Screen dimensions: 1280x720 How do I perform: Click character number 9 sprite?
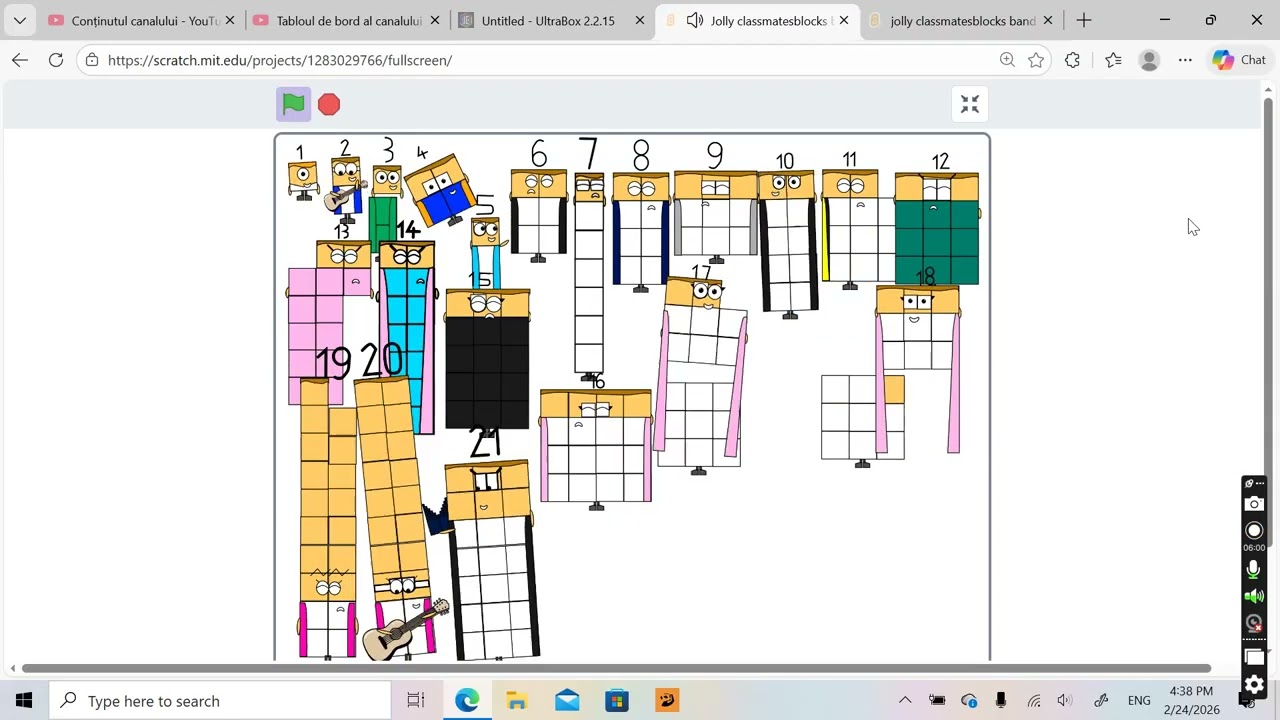716,216
